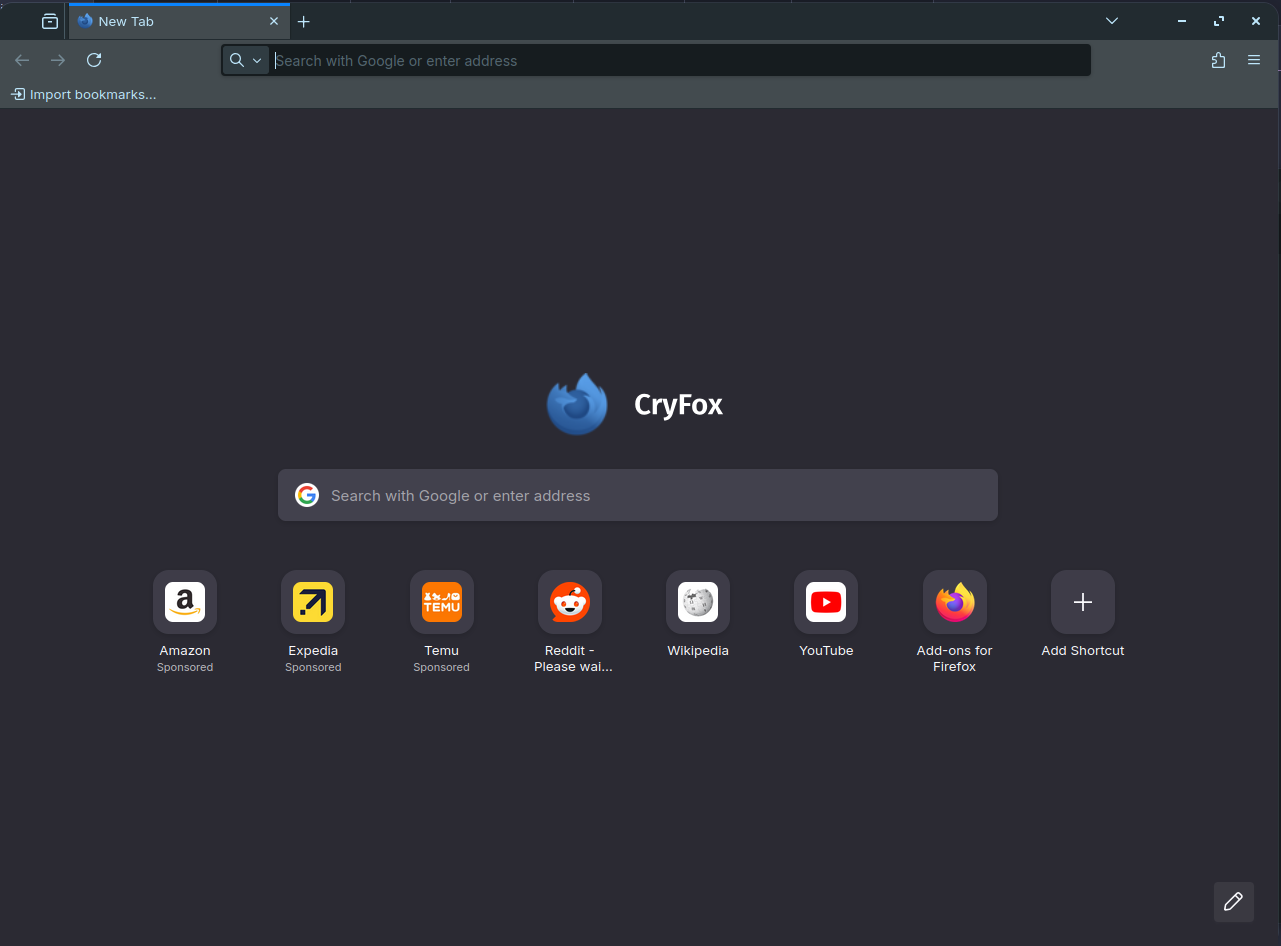Open a new tab with plus button
1281x946 pixels.
tap(304, 21)
